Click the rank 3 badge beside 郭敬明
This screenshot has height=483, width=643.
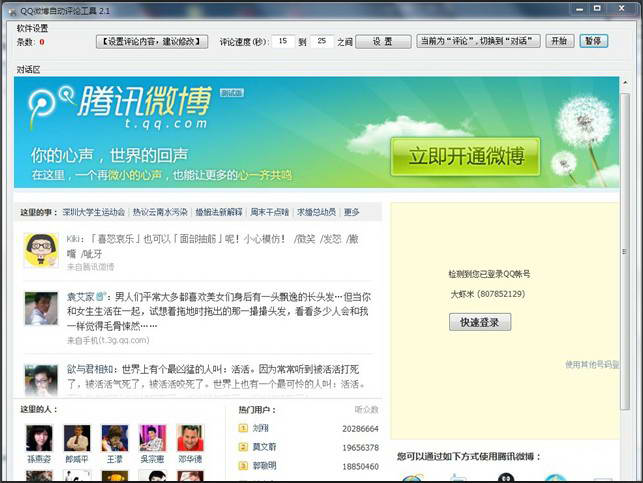tap(243, 466)
